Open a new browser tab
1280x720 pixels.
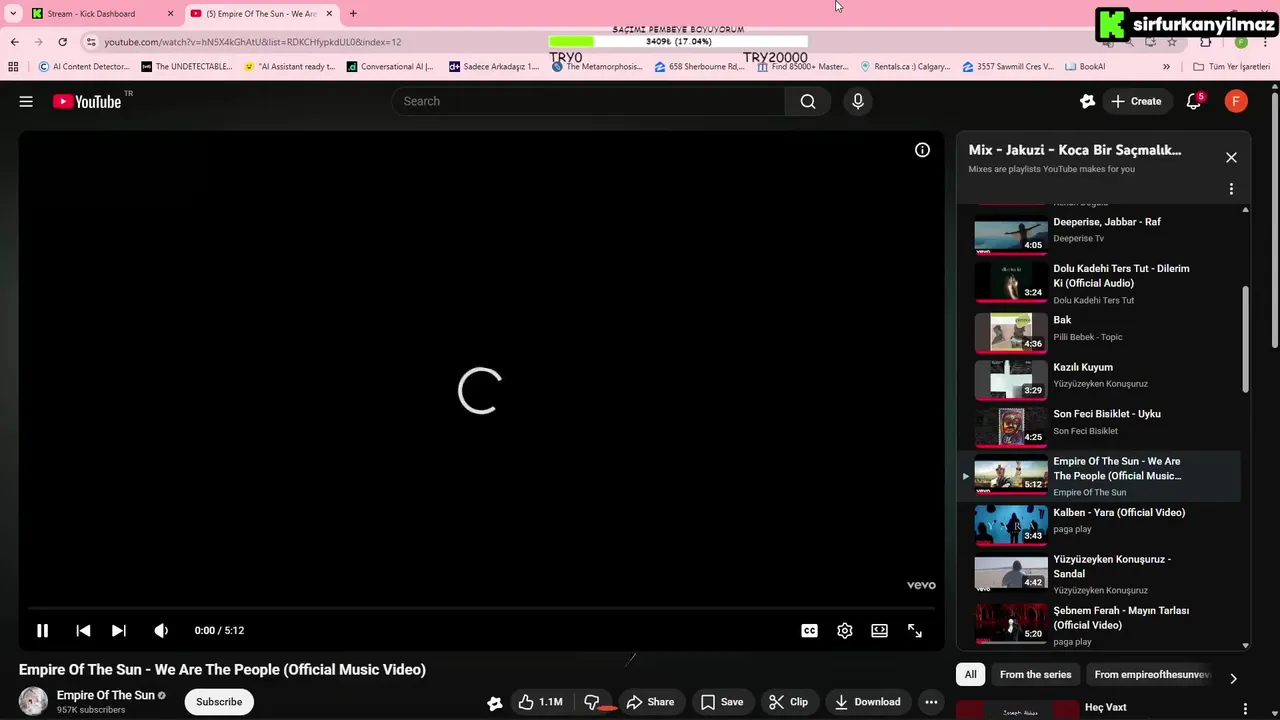tap(353, 14)
